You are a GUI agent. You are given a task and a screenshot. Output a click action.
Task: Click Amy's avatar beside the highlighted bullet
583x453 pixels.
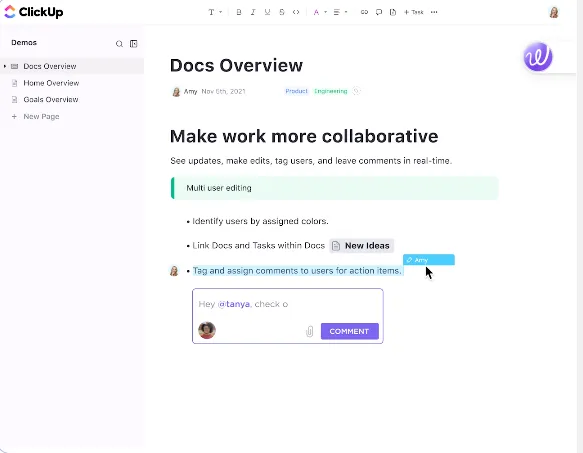click(x=174, y=271)
